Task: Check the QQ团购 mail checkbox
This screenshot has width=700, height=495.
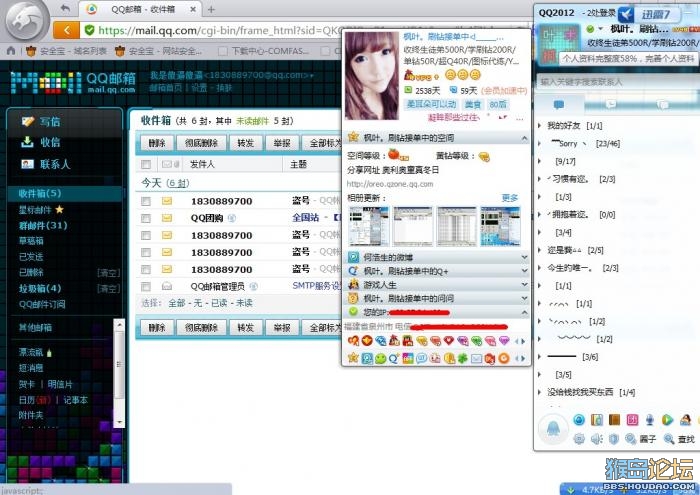Action: point(146,218)
